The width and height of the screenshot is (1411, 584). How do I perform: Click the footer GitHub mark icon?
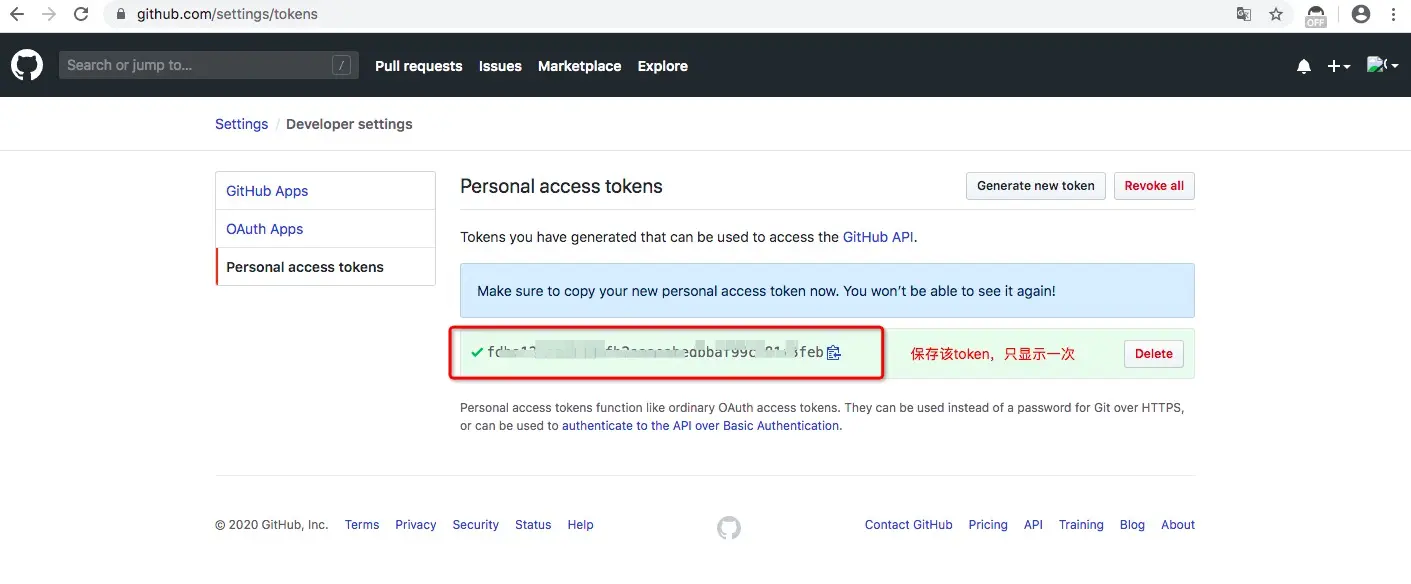point(729,527)
